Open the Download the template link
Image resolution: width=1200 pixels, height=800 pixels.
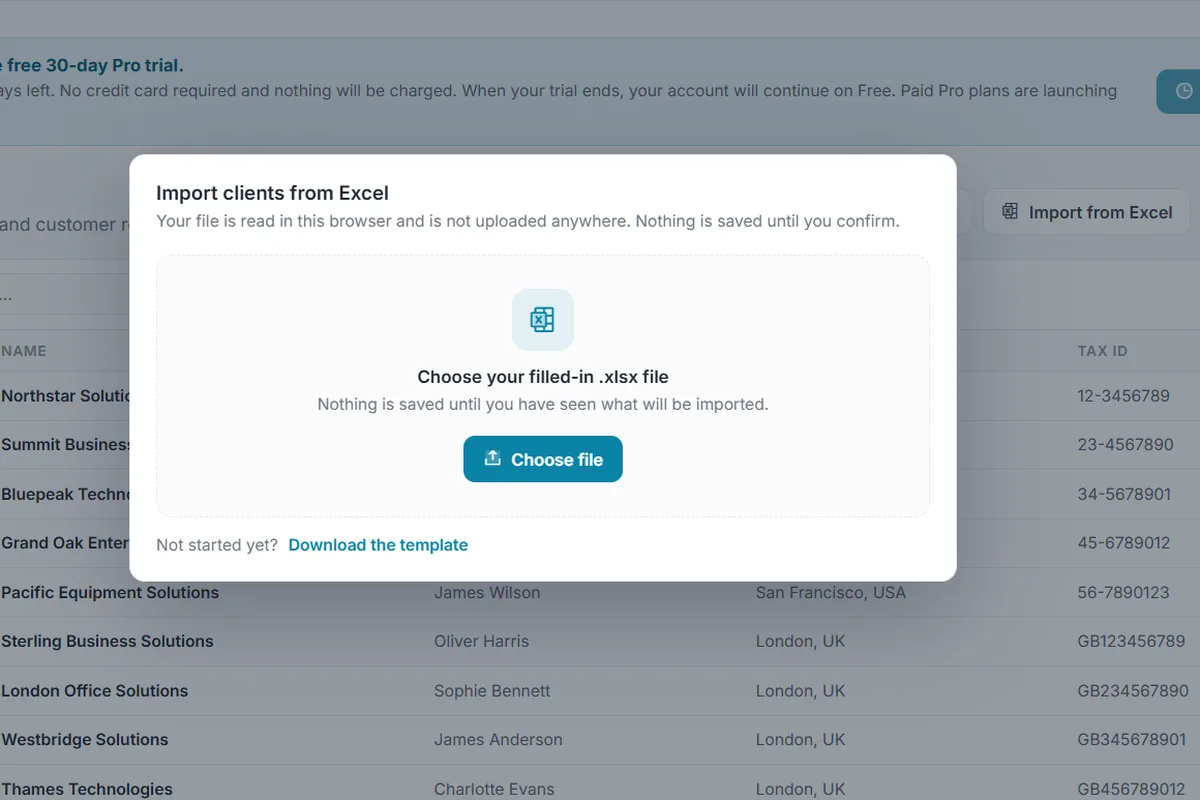coord(378,545)
